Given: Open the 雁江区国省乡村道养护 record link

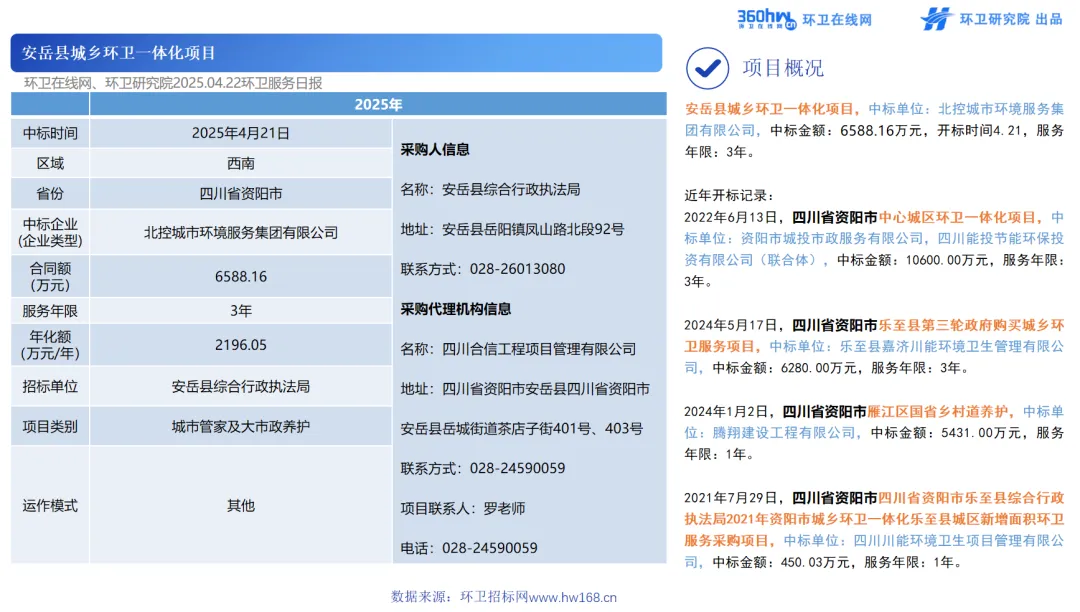Looking at the screenshot, I should tap(937, 412).
